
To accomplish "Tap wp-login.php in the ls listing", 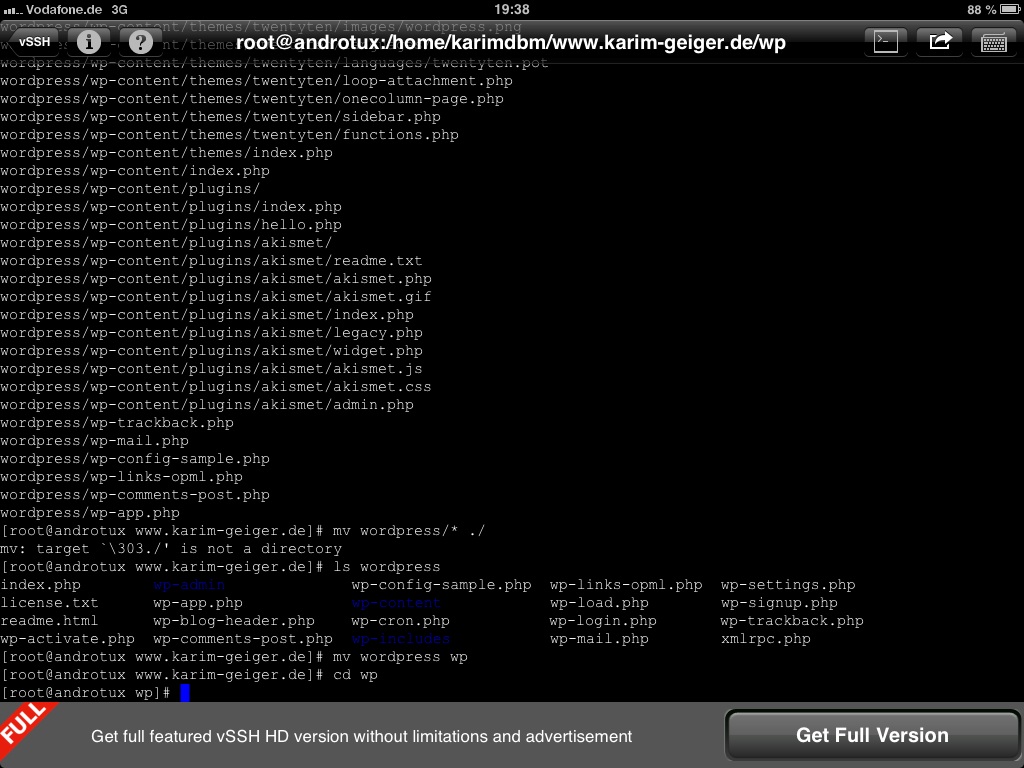I will click(603, 621).
